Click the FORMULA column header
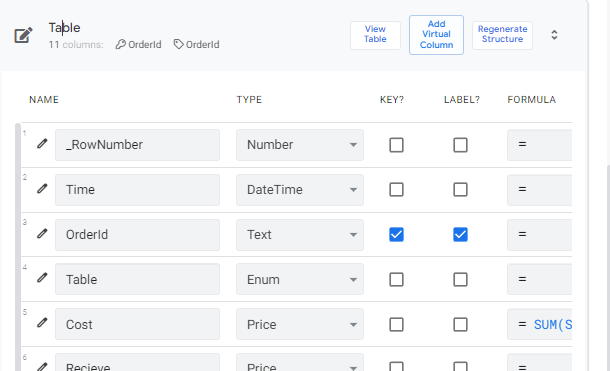Image resolution: width=610 pixels, height=371 pixels. coord(531,100)
